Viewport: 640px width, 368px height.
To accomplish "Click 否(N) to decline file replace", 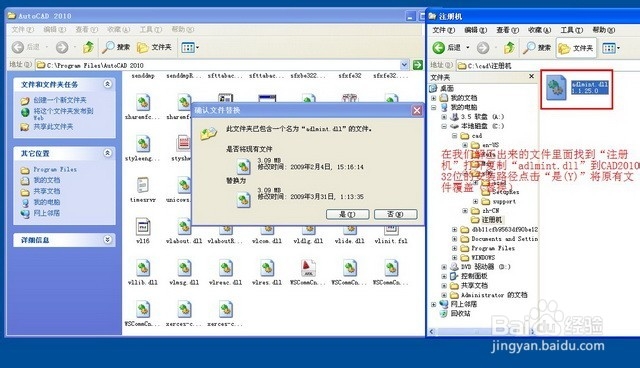I will point(396,214).
